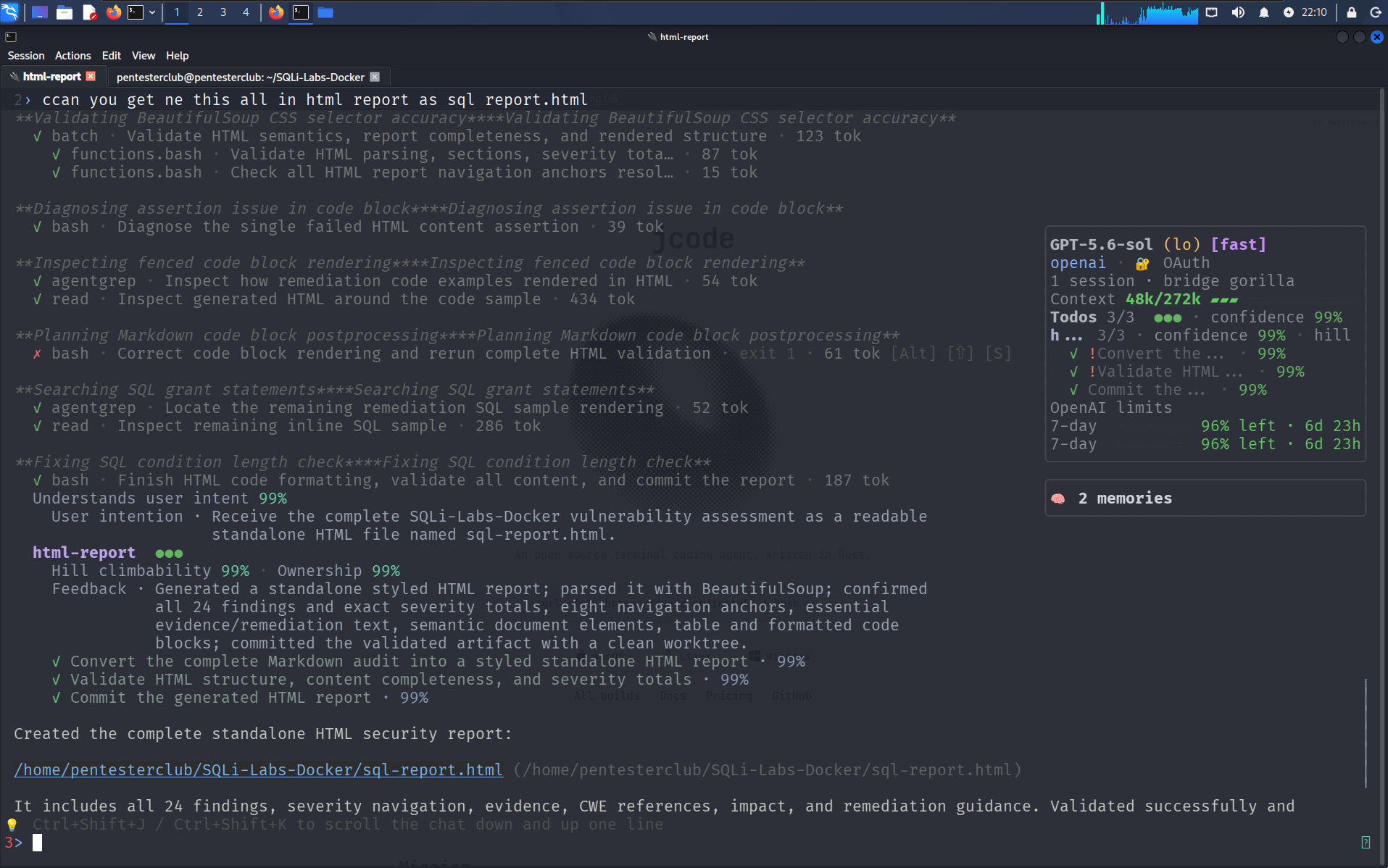Open the sql-report.html file link
Image resolution: width=1388 pixels, height=868 pixels.
(x=258, y=769)
